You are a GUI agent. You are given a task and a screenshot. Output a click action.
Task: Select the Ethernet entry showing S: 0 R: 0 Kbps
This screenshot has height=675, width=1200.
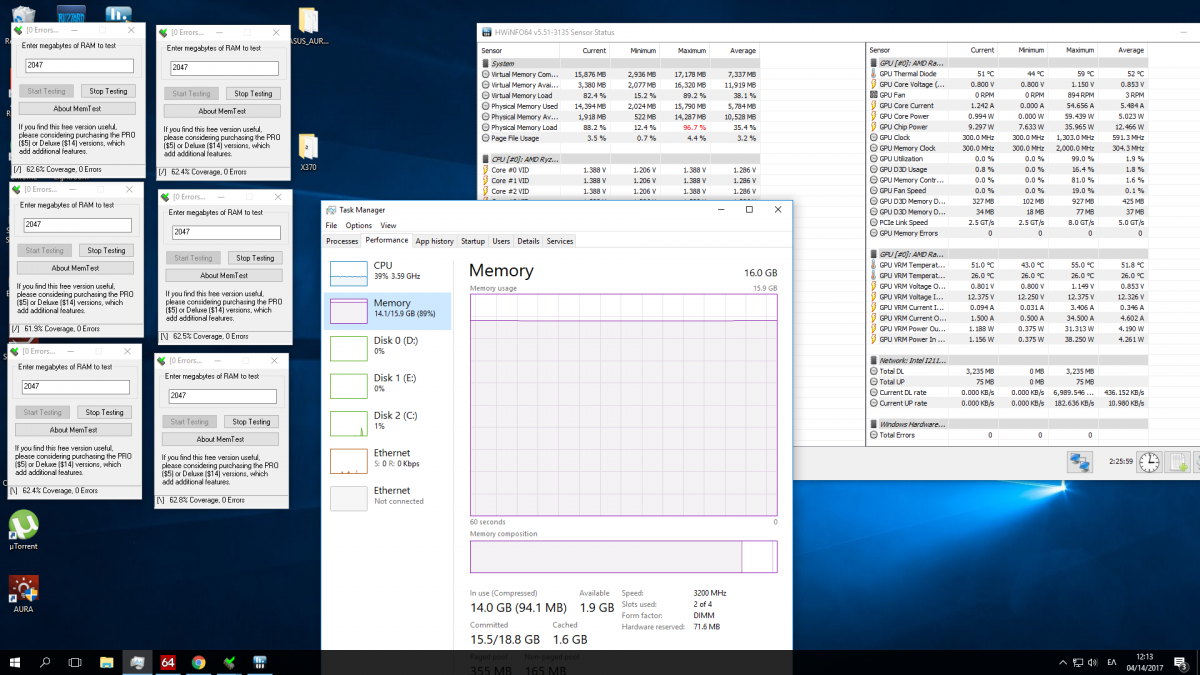pyautogui.click(x=388, y=460)
